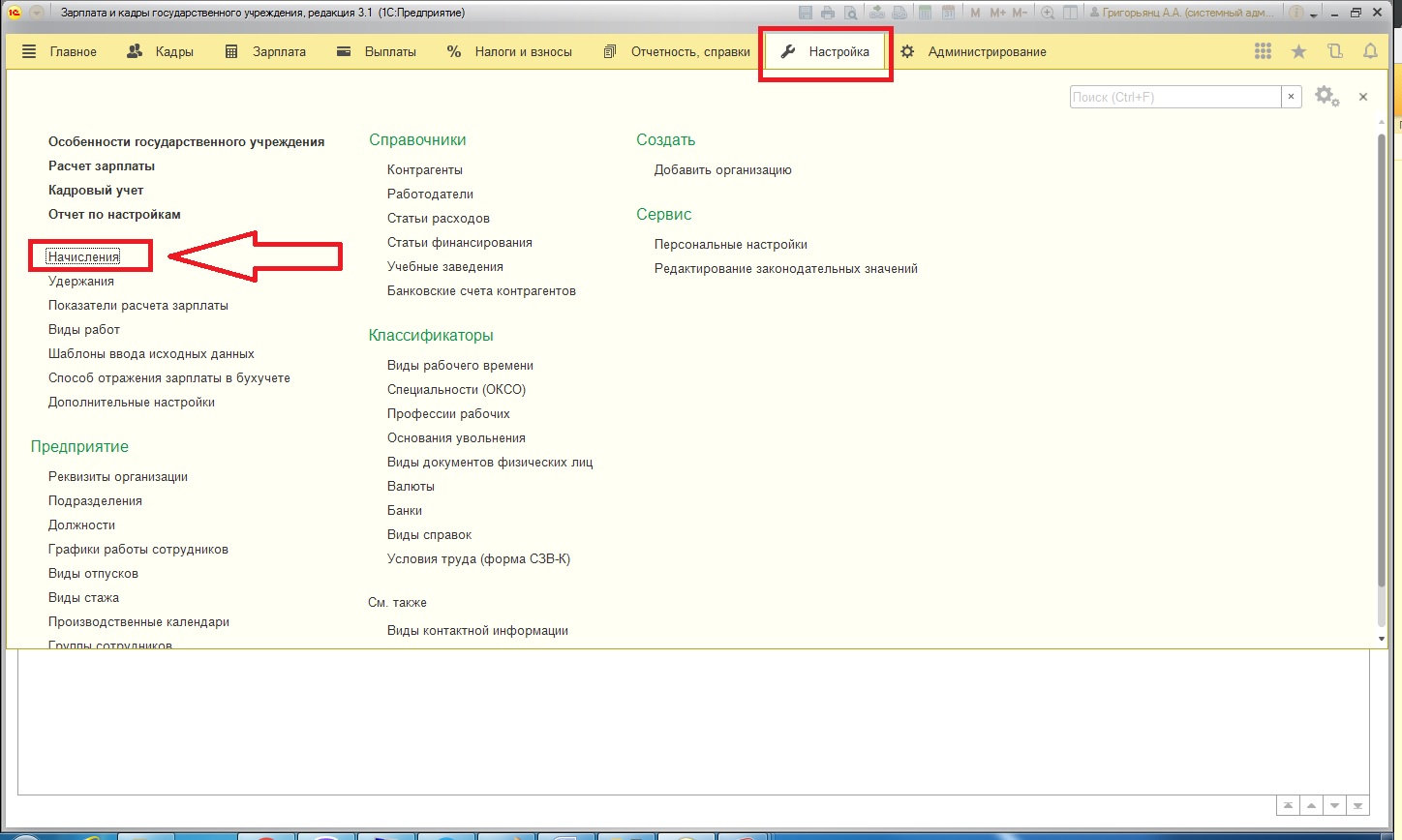Image resolution: width=1402 pixels, height=840 pixels.
Task: Close the Настройка menu panel
Action: click(1362, 97)
